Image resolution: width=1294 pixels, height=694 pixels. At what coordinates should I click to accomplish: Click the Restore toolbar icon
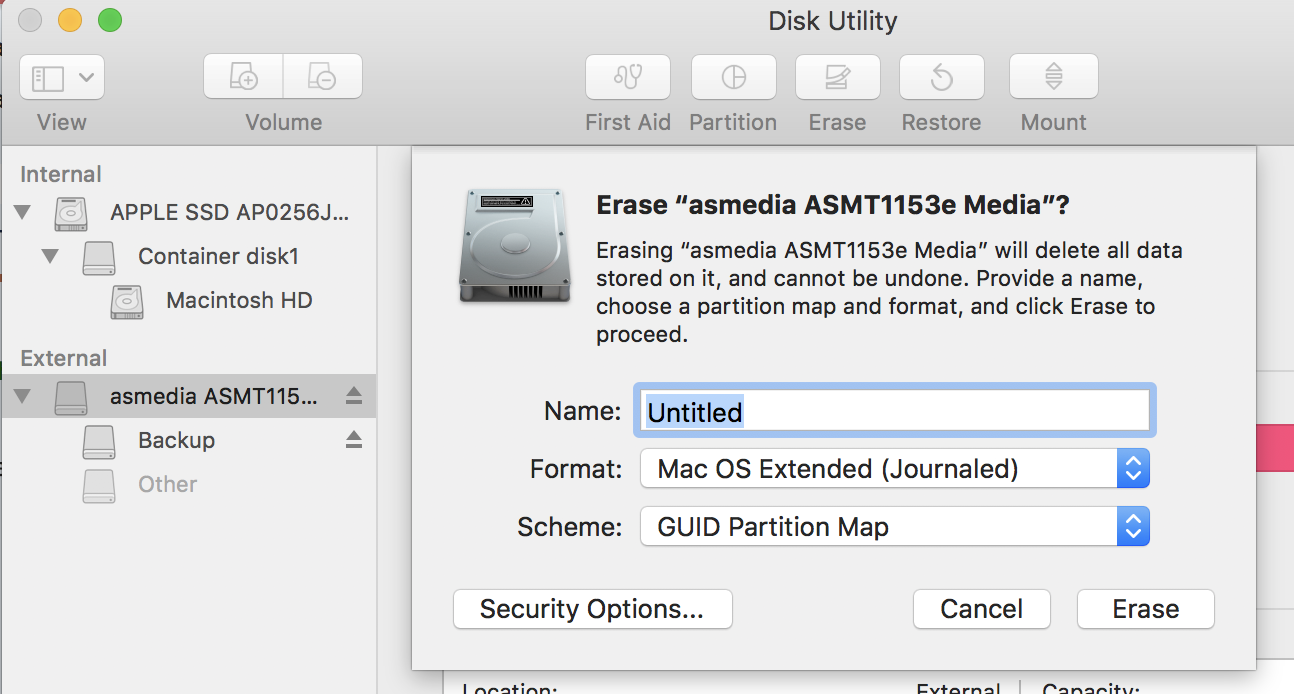click(941, 77)
